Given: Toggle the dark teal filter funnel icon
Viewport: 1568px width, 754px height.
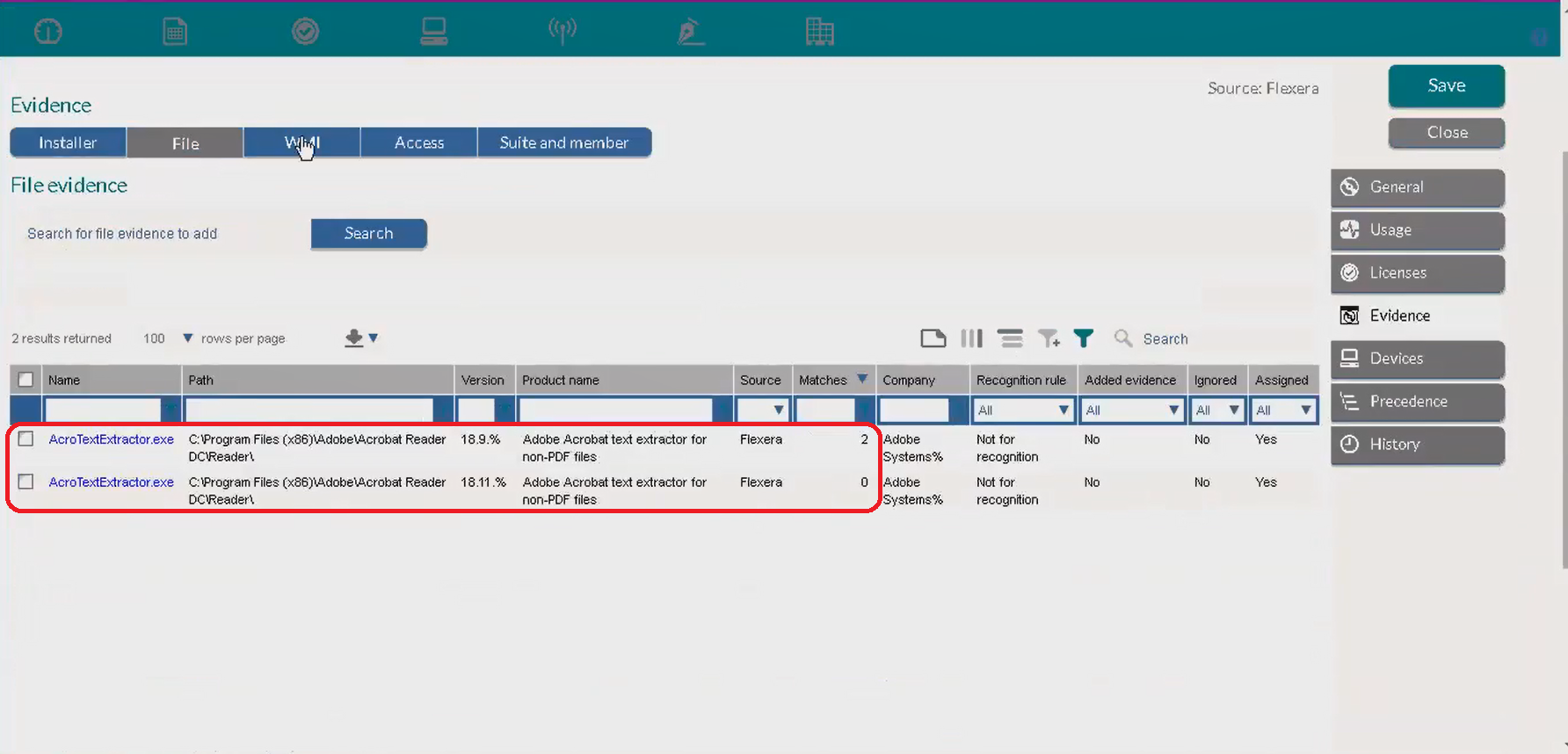Looking at the screenshot, I should [x=1084, y=338].
